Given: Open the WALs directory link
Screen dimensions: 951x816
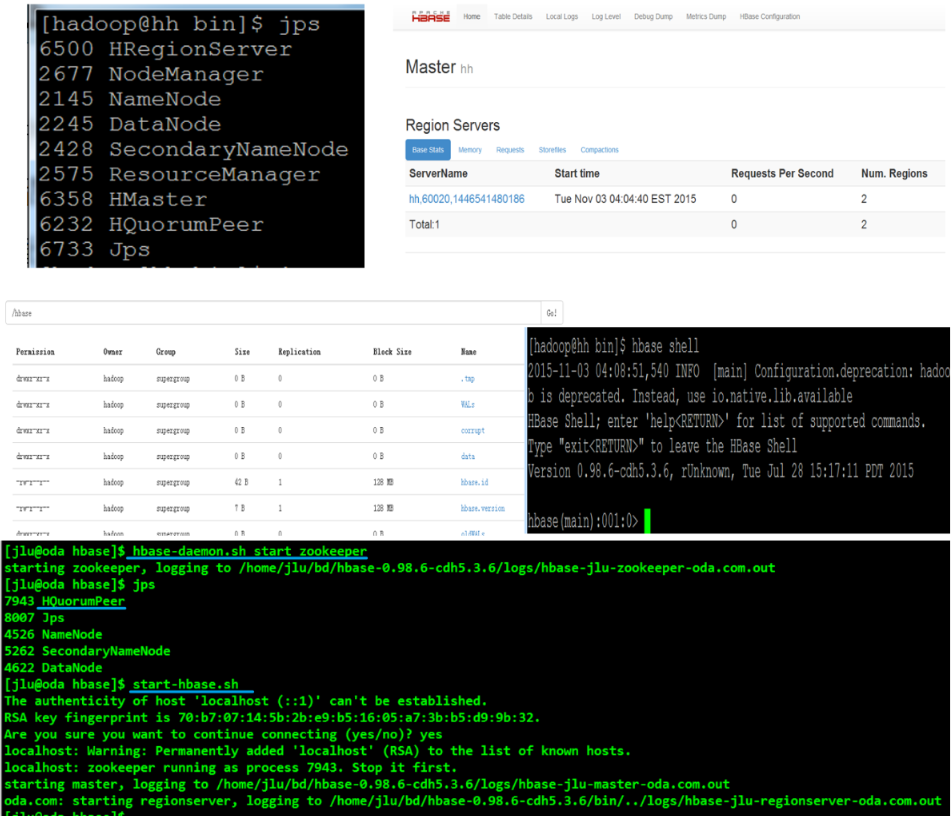Looking at the screenshot, I should pyautogui.click(x=468, y=405).
